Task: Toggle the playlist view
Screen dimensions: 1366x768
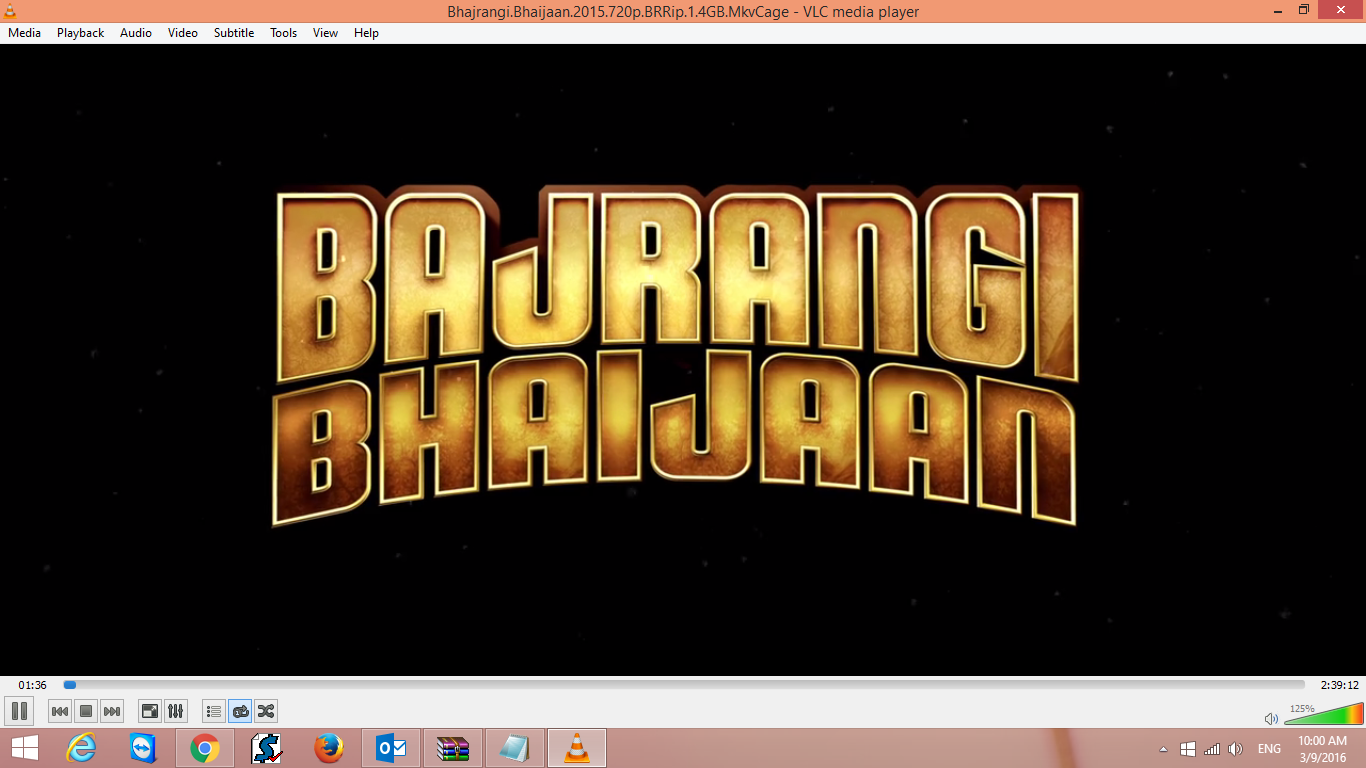Action: pos(214,711)
